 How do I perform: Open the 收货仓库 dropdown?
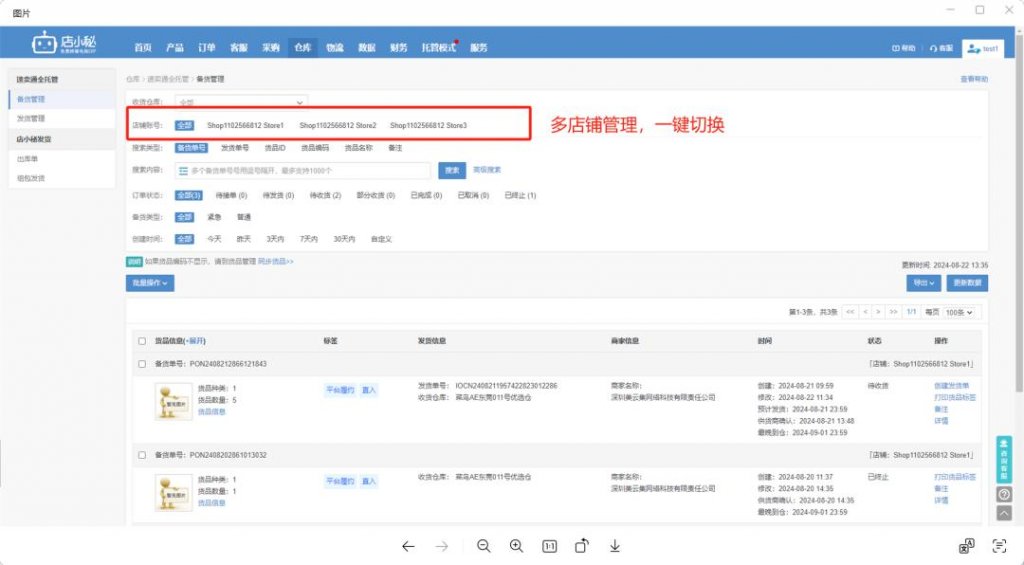pos(241,102)
